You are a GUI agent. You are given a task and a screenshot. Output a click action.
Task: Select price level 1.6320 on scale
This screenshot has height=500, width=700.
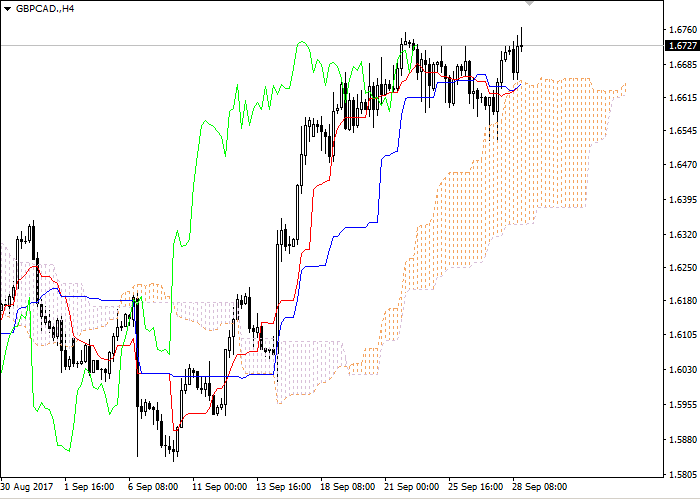pyautogui.click(x=683, y=234)
